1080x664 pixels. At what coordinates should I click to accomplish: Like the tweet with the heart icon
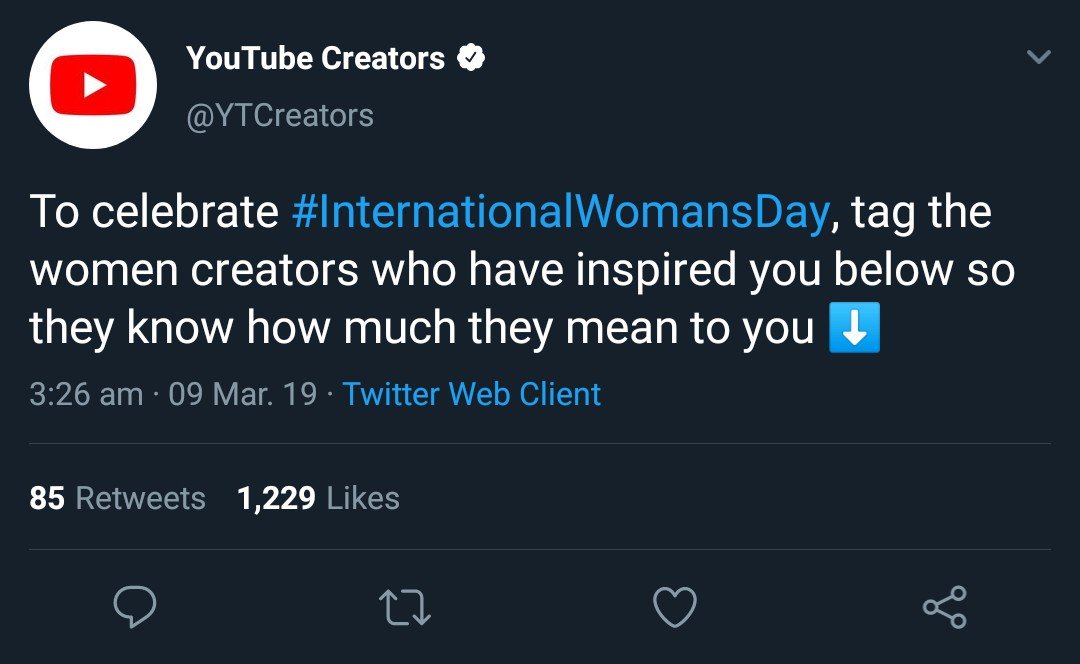[x=674, y=607]
